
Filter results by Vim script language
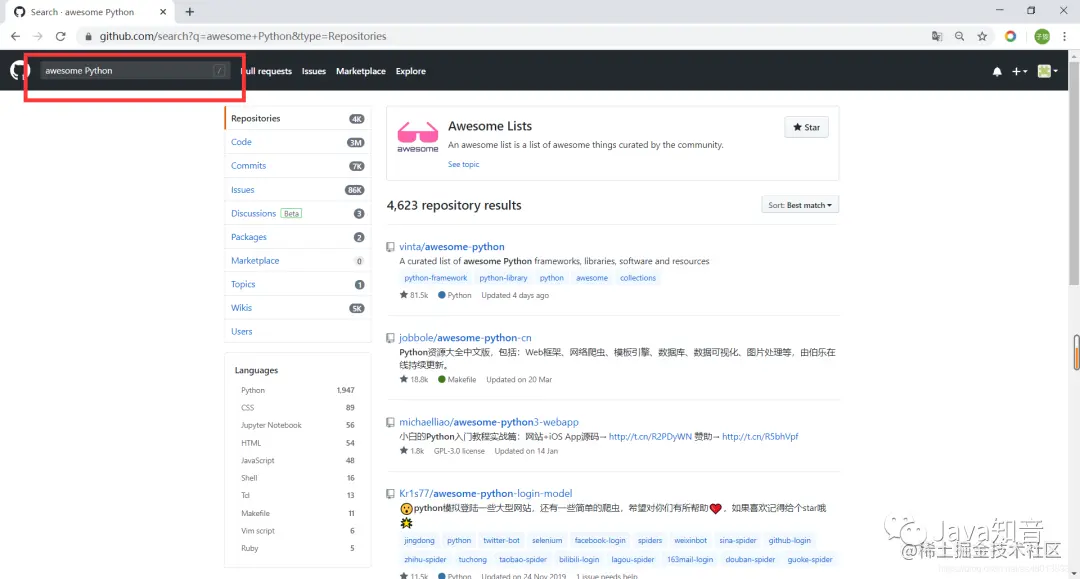click(298, 531)
